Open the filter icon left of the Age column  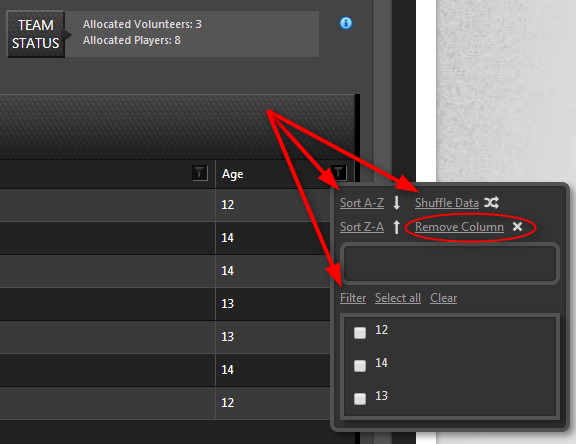tap(200, 173)
